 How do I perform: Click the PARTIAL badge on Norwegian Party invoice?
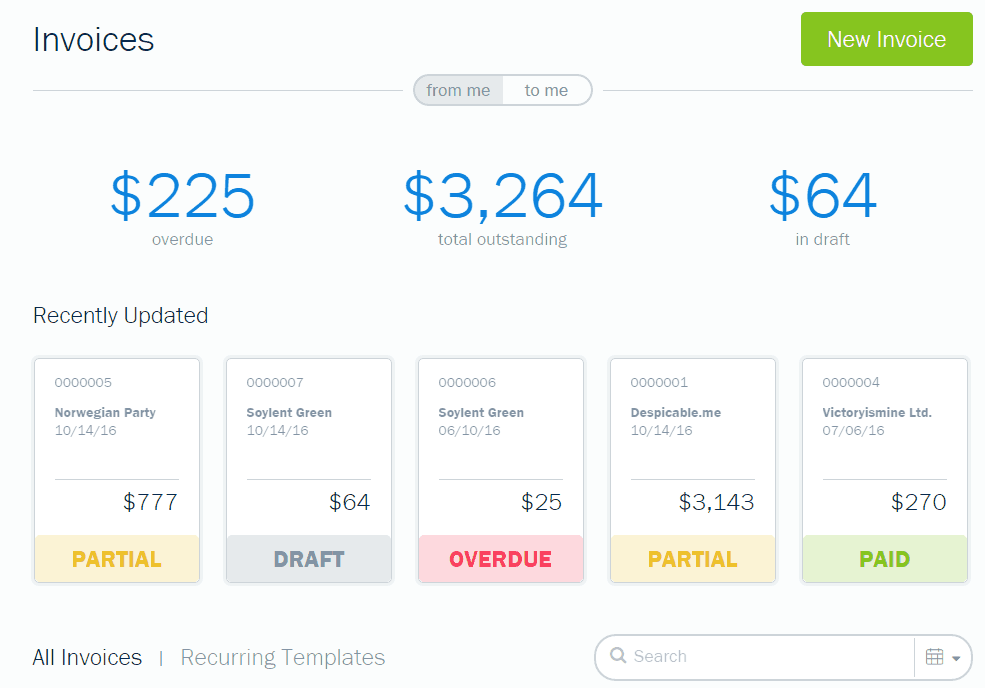click(x=117, y=559)
